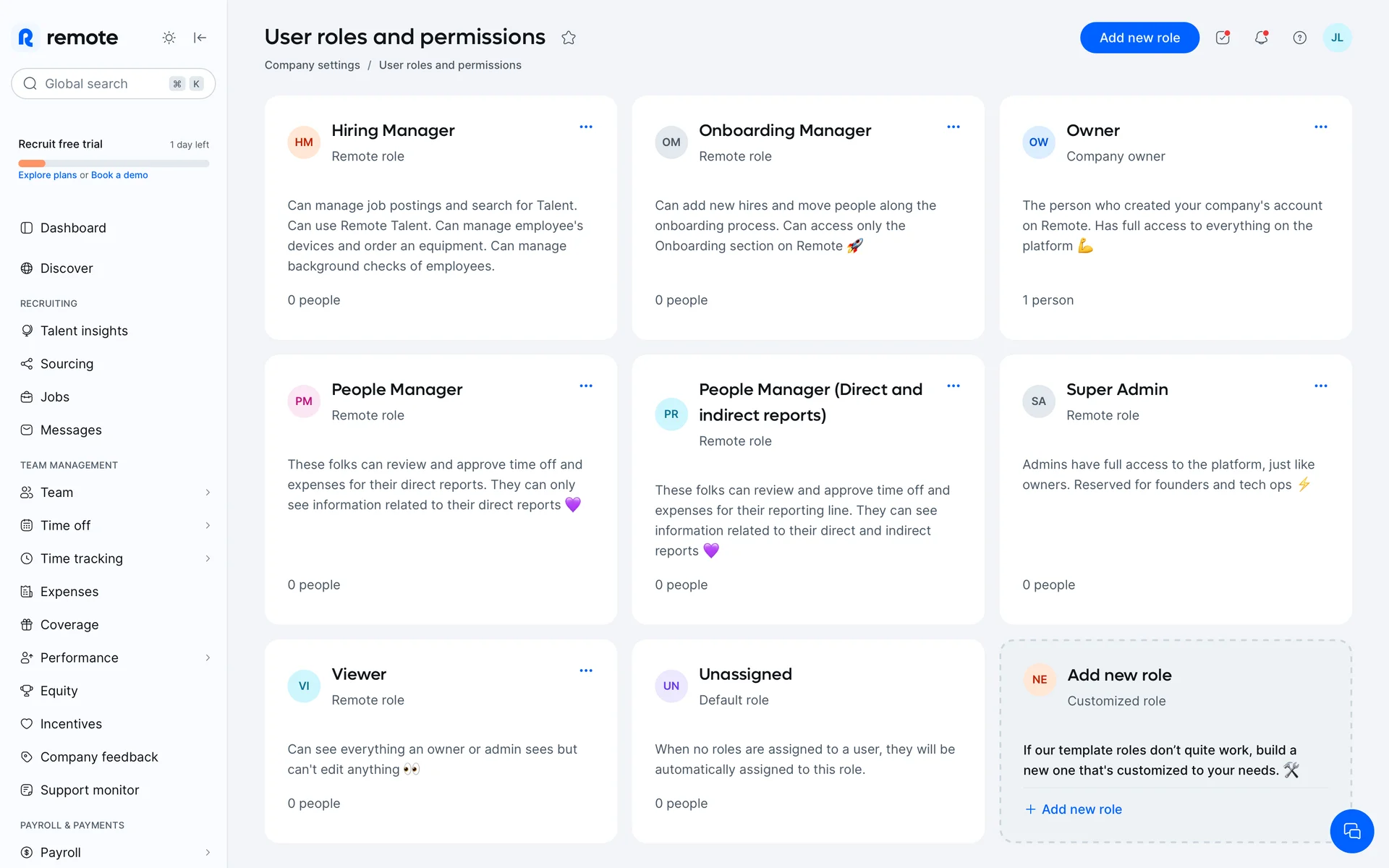The width and height of the screenshot is (1389, 868).
Task: Open the help question mark icon
Action: [x=1299, y=38]
